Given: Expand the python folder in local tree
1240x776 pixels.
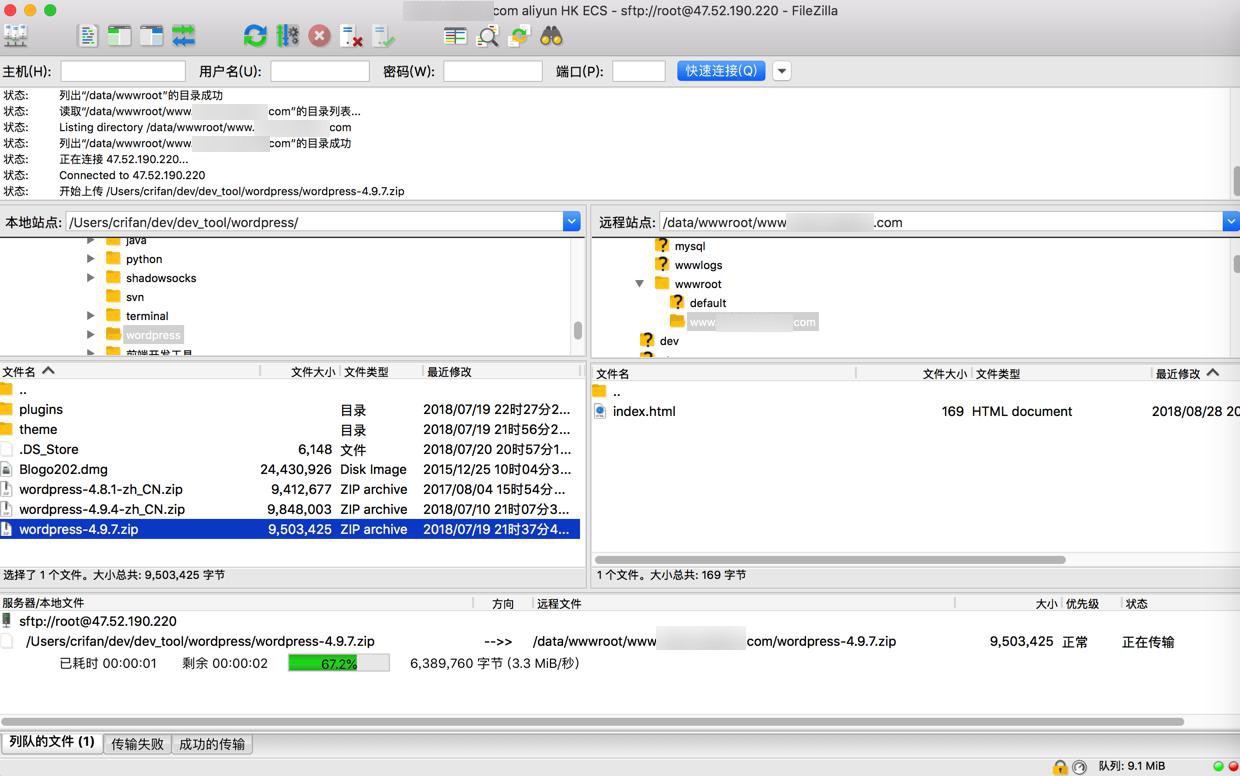Looking at the screenshot, I should pyautogui.click(x=91, y=259).
